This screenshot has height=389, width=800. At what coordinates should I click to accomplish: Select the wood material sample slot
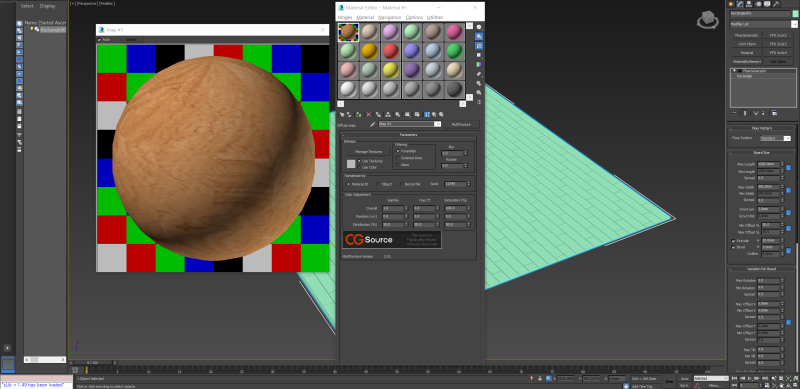[x=348, y=32]
